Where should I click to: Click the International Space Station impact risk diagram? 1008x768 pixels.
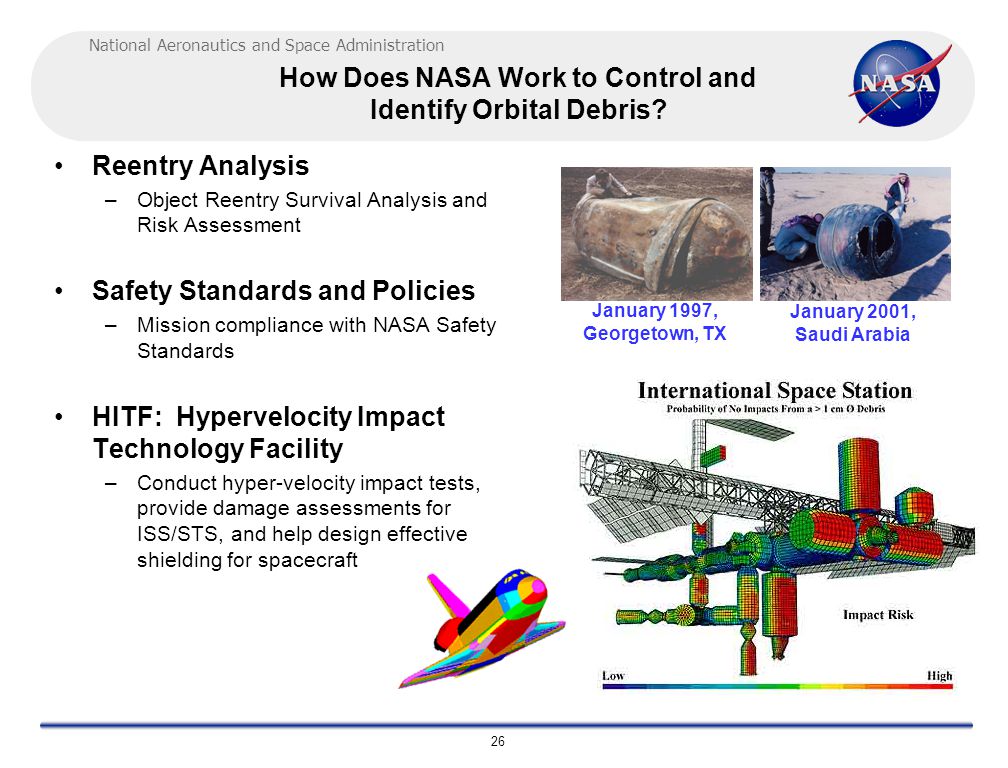pyautogui.click(x=777, y=536)
